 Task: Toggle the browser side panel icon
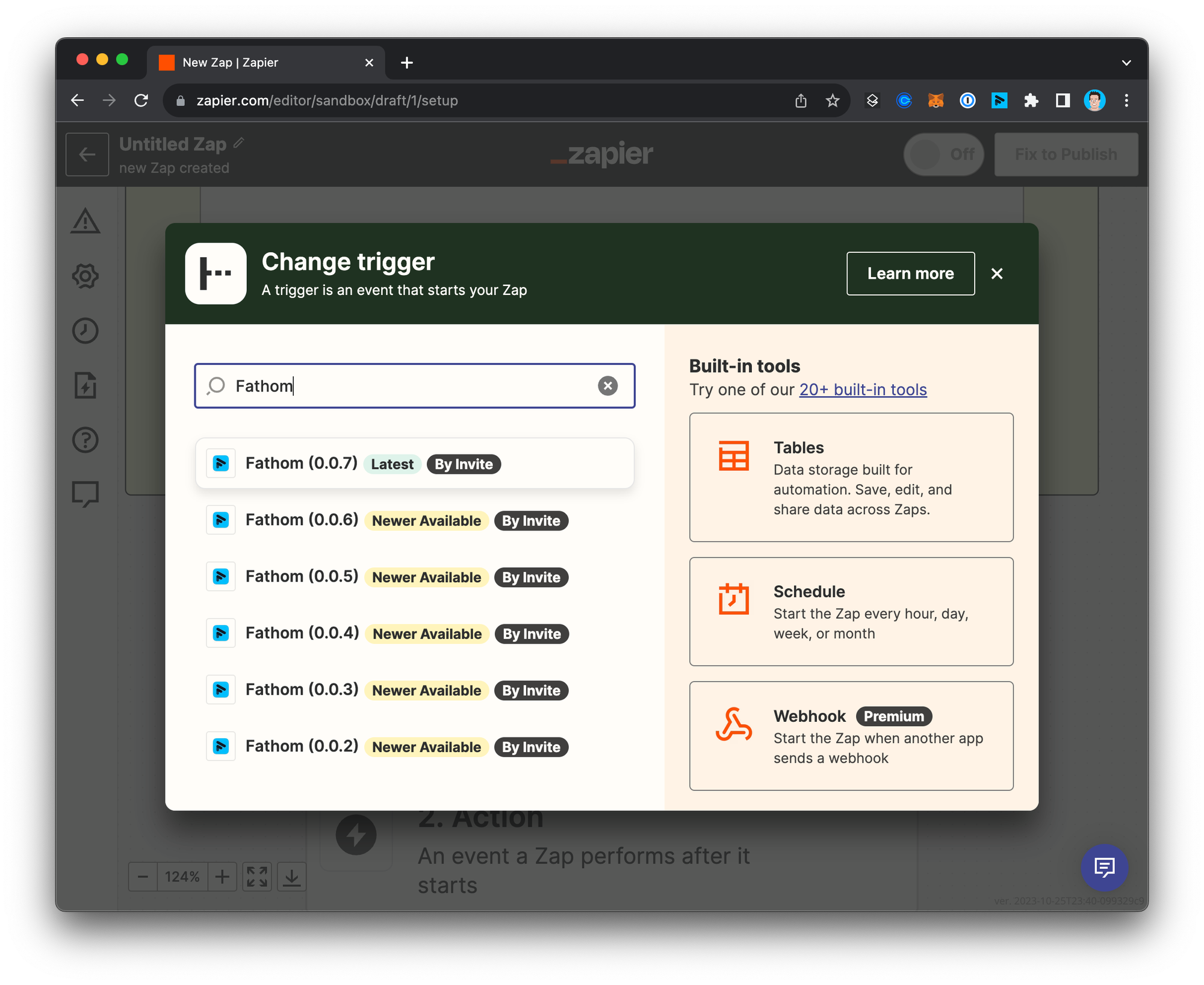[1063, 101]
